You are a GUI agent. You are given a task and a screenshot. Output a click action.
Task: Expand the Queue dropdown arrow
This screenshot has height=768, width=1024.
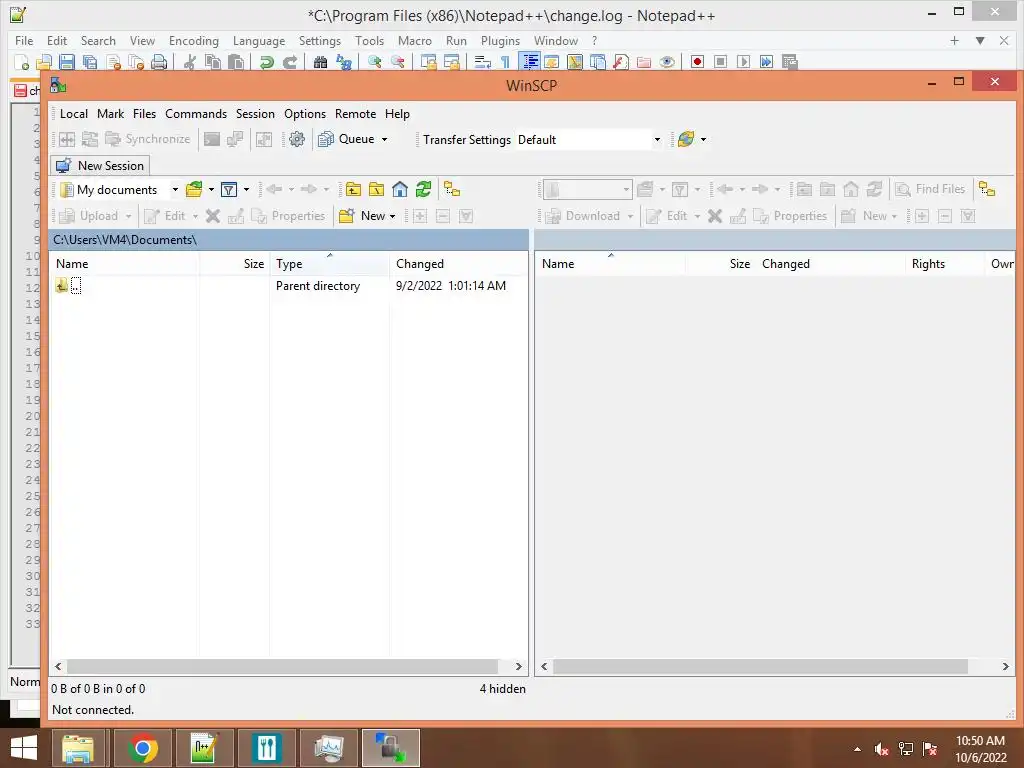coord(385,139)
